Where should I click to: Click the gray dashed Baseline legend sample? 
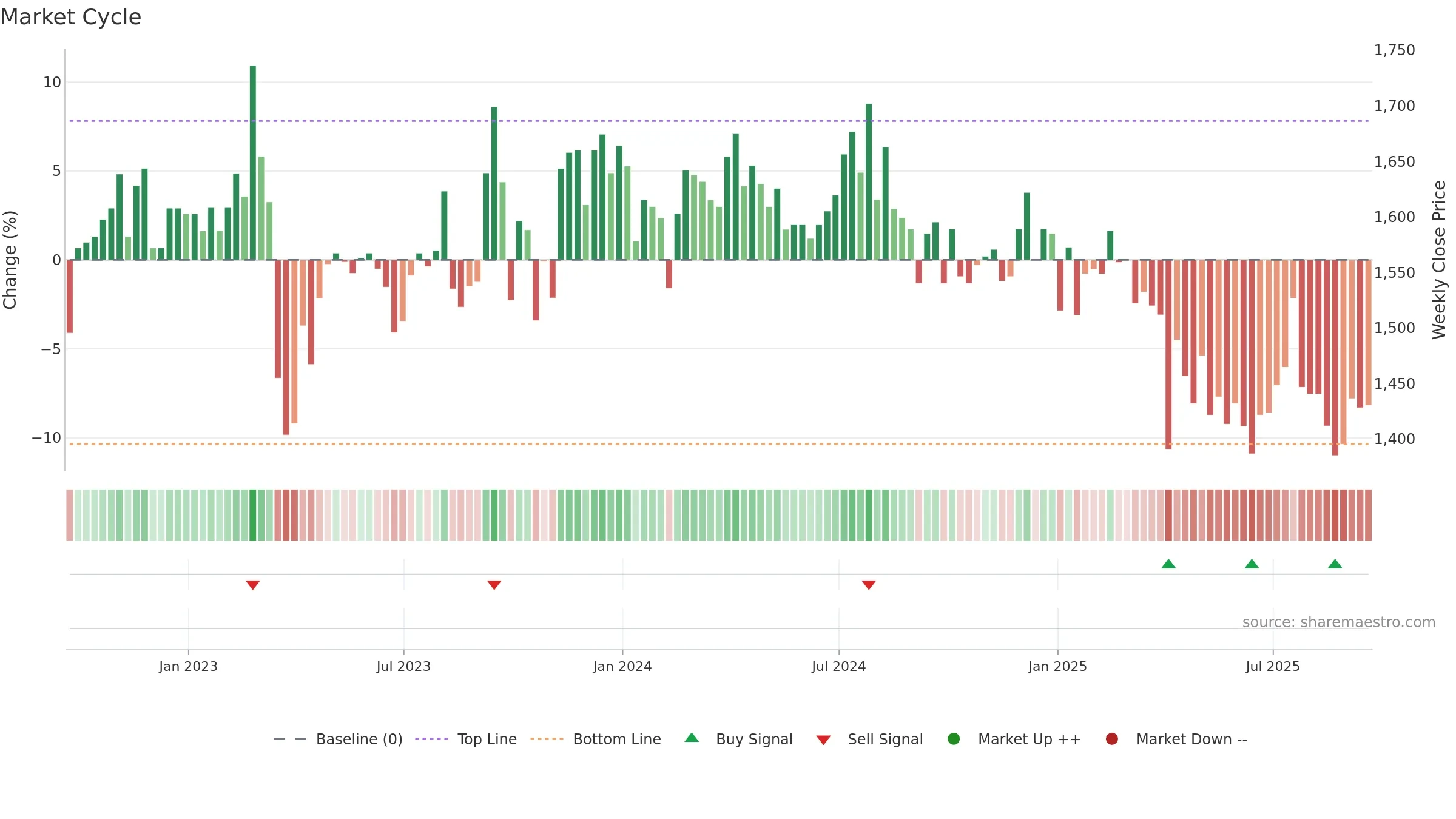tap(290, 739)
